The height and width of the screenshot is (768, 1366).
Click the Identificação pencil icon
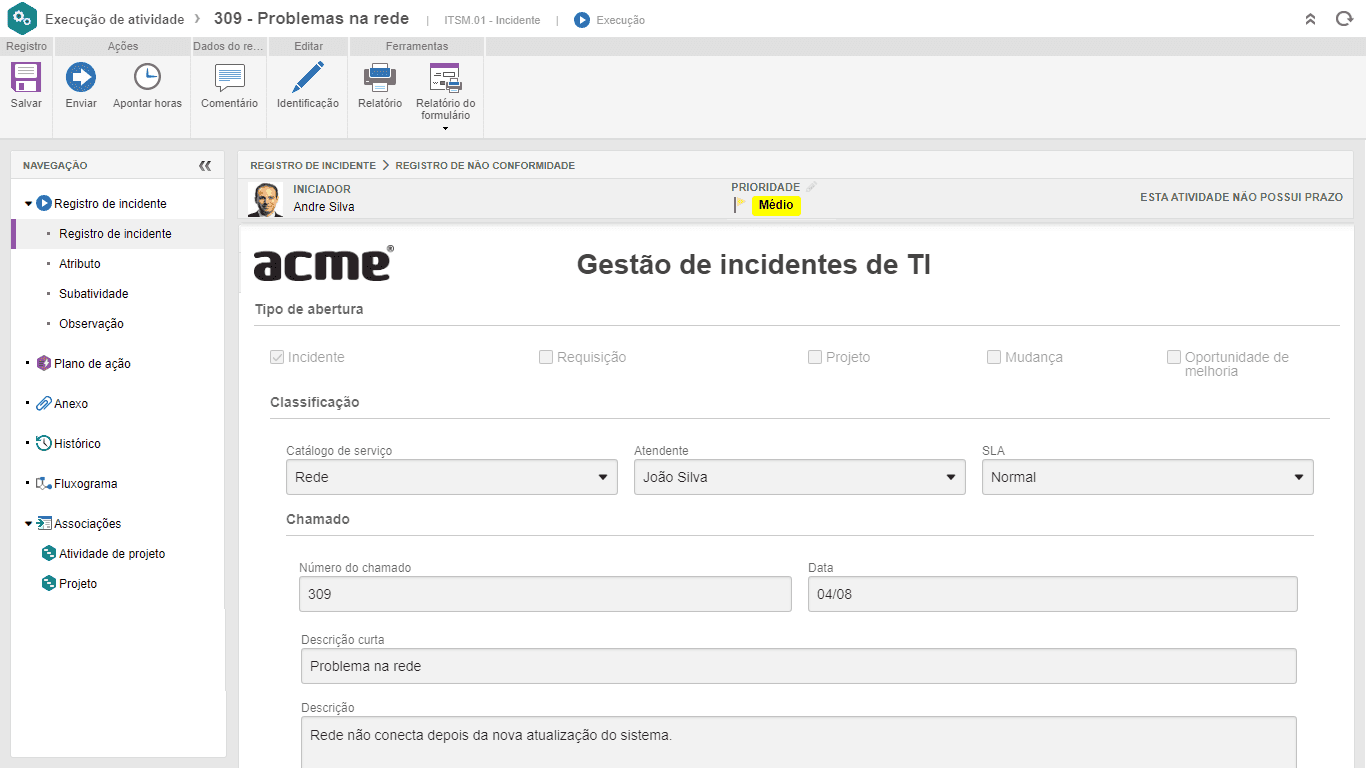(x=308, y=77)
